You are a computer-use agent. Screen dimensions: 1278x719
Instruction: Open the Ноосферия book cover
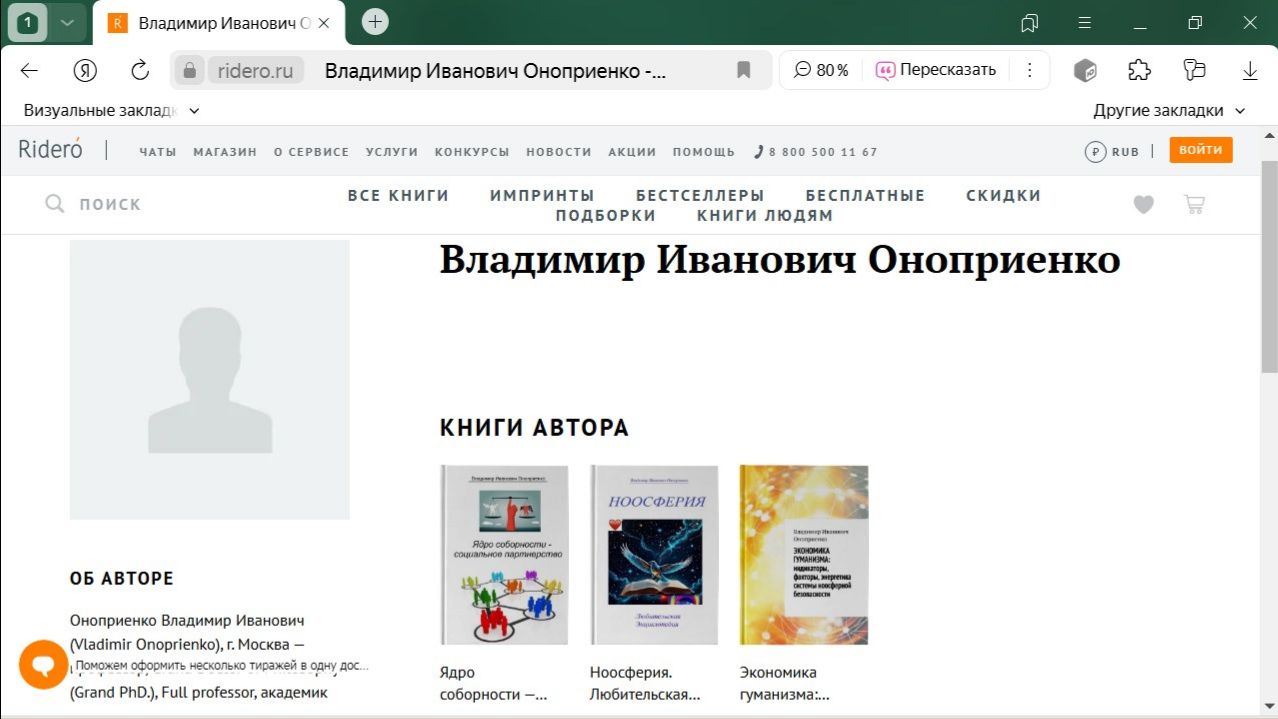654,554
